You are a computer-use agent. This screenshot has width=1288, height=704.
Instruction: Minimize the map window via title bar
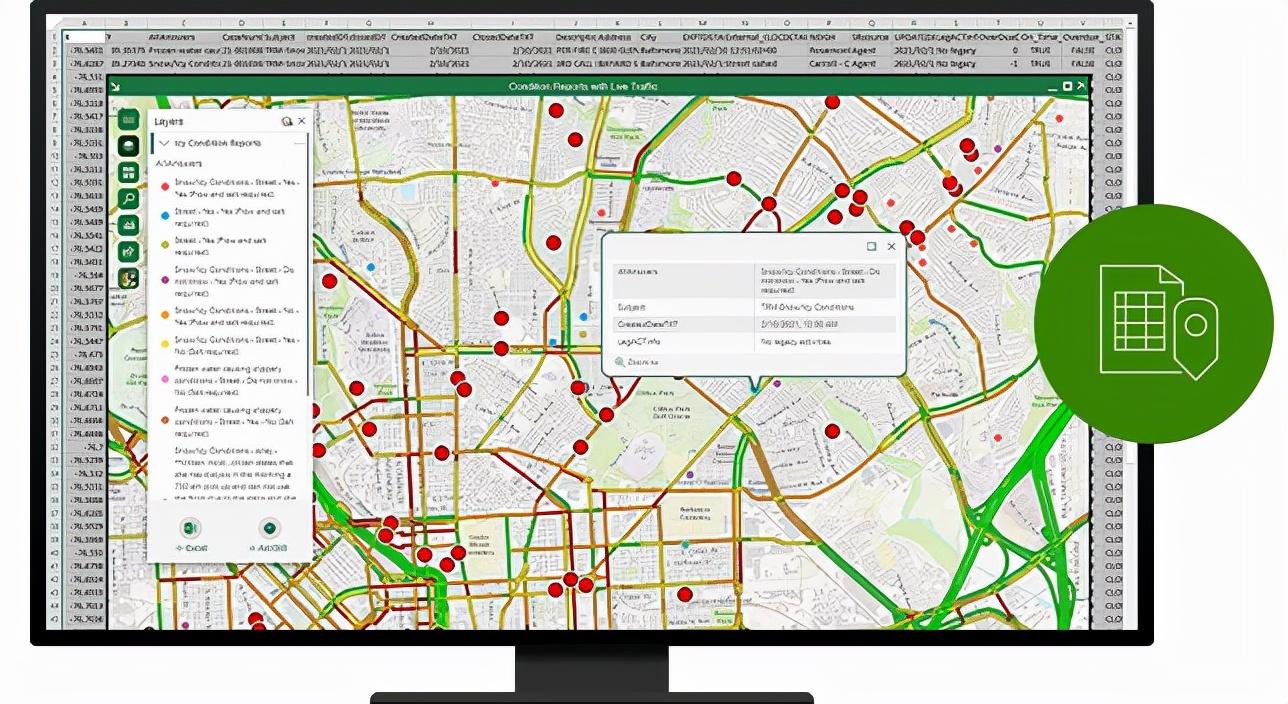(1052, 88)
